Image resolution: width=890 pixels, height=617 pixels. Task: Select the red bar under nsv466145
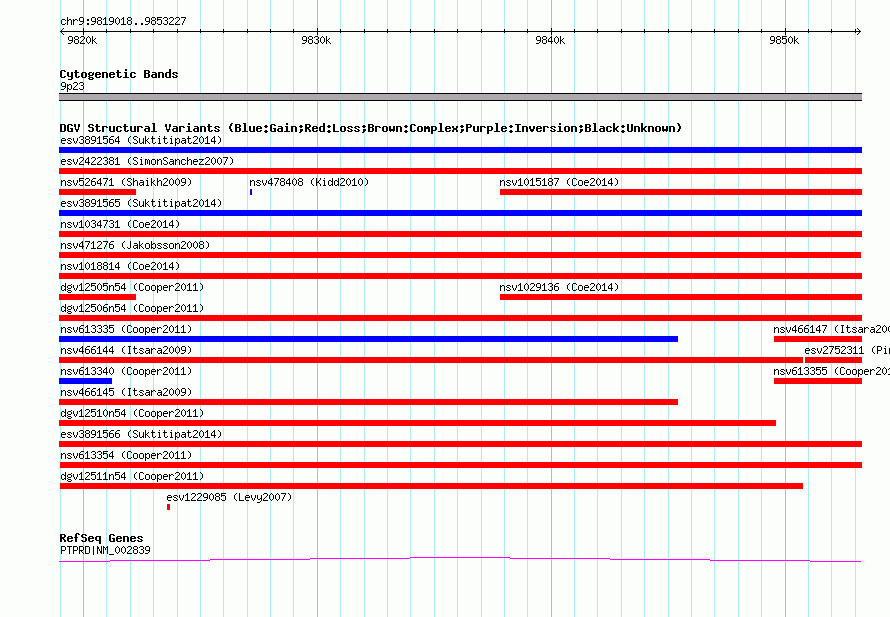click(x=368, y=402)
